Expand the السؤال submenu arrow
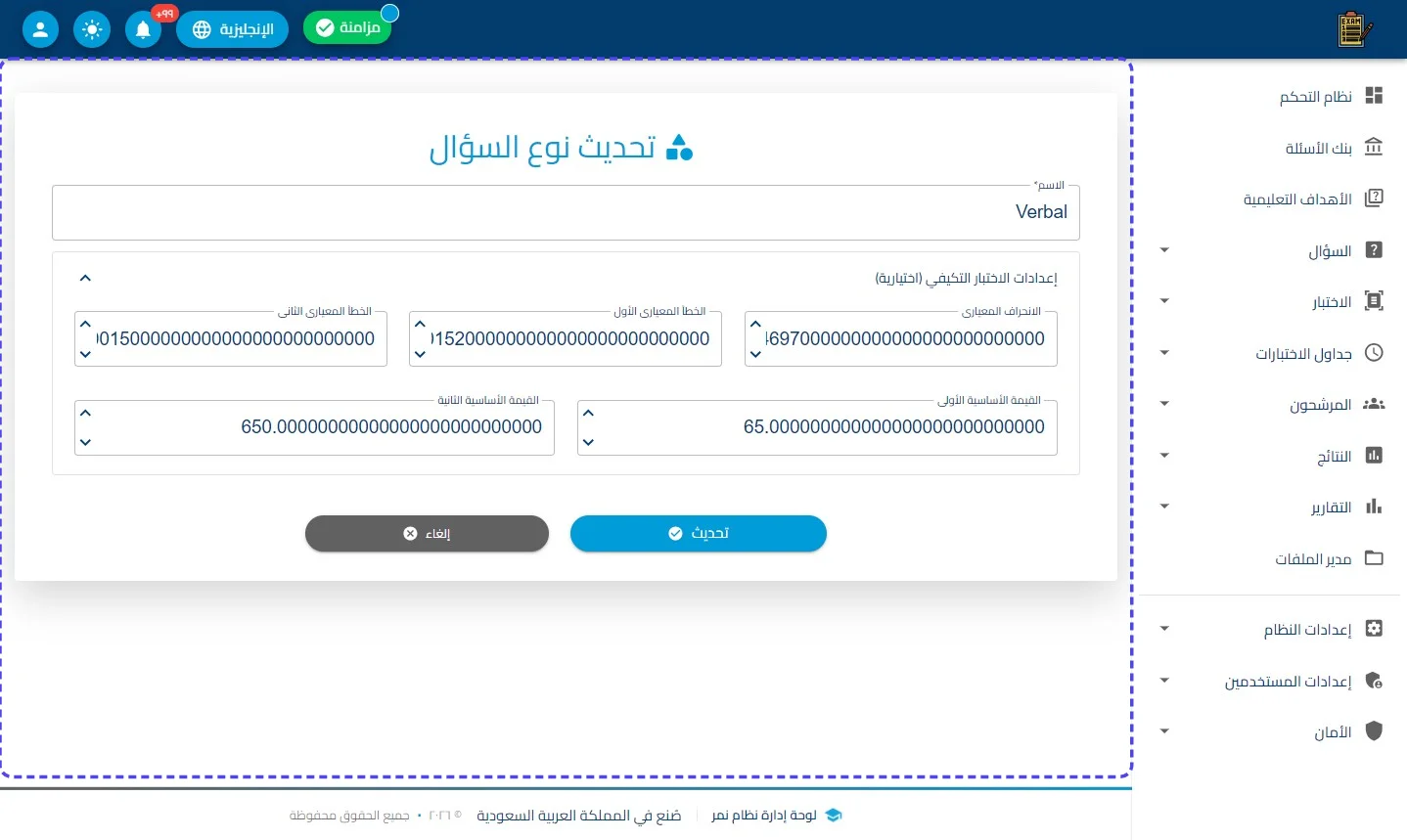Image resolution: width=1407 pixels, height=840 pixels. pyautogui.click(x=1164, y=250)
